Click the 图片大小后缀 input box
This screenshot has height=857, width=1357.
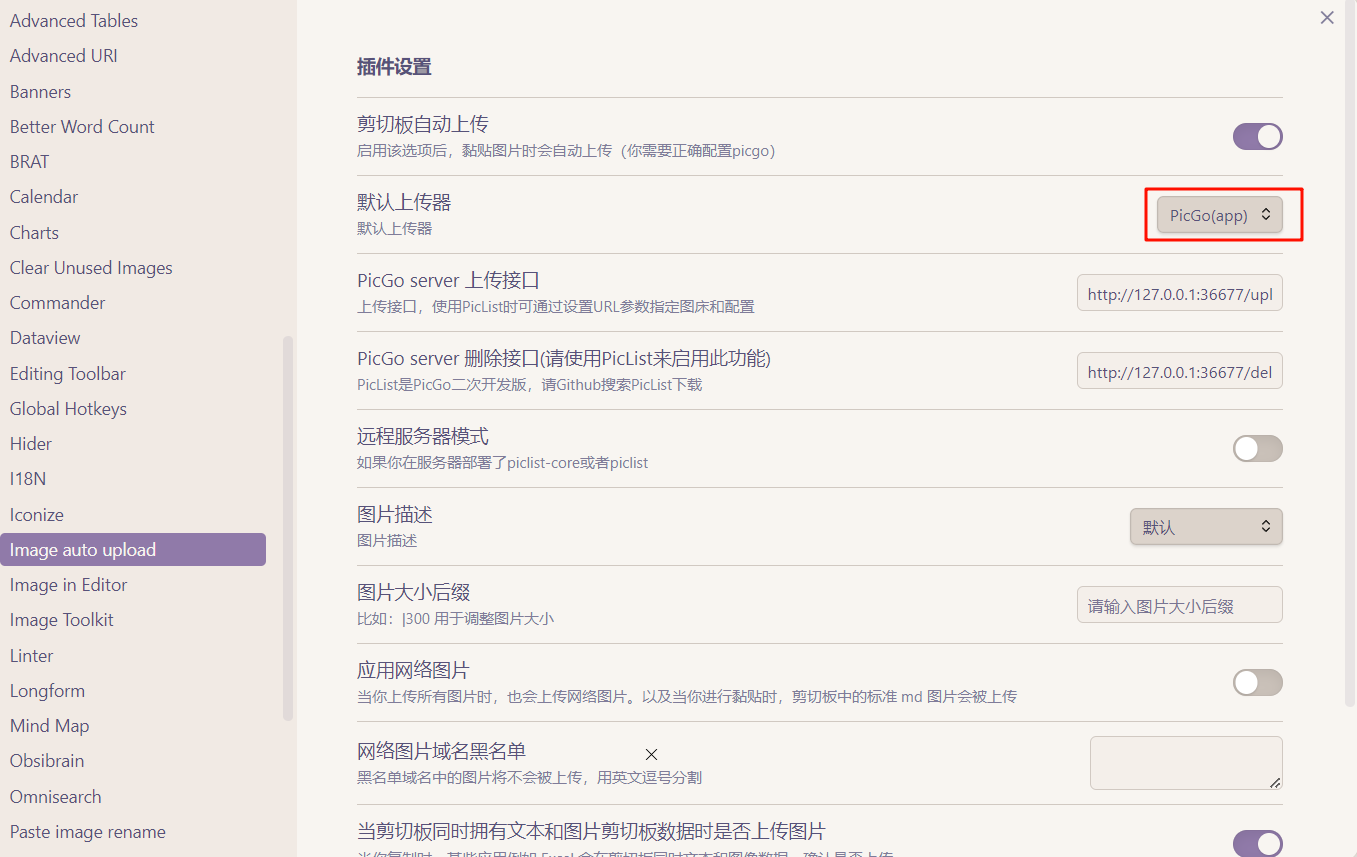1179,606
